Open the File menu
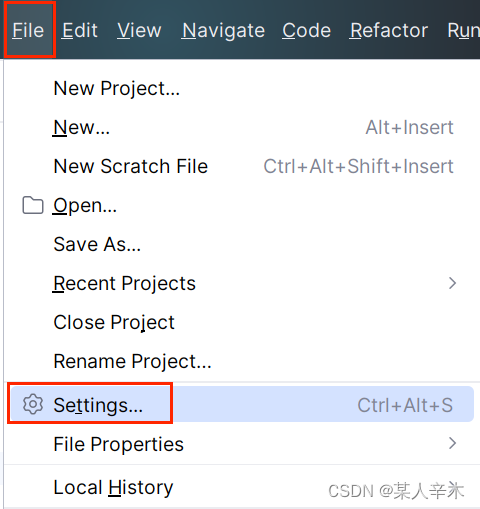Image resolution: width=480 pixels, height=509 pixels. tap(28, 30)
